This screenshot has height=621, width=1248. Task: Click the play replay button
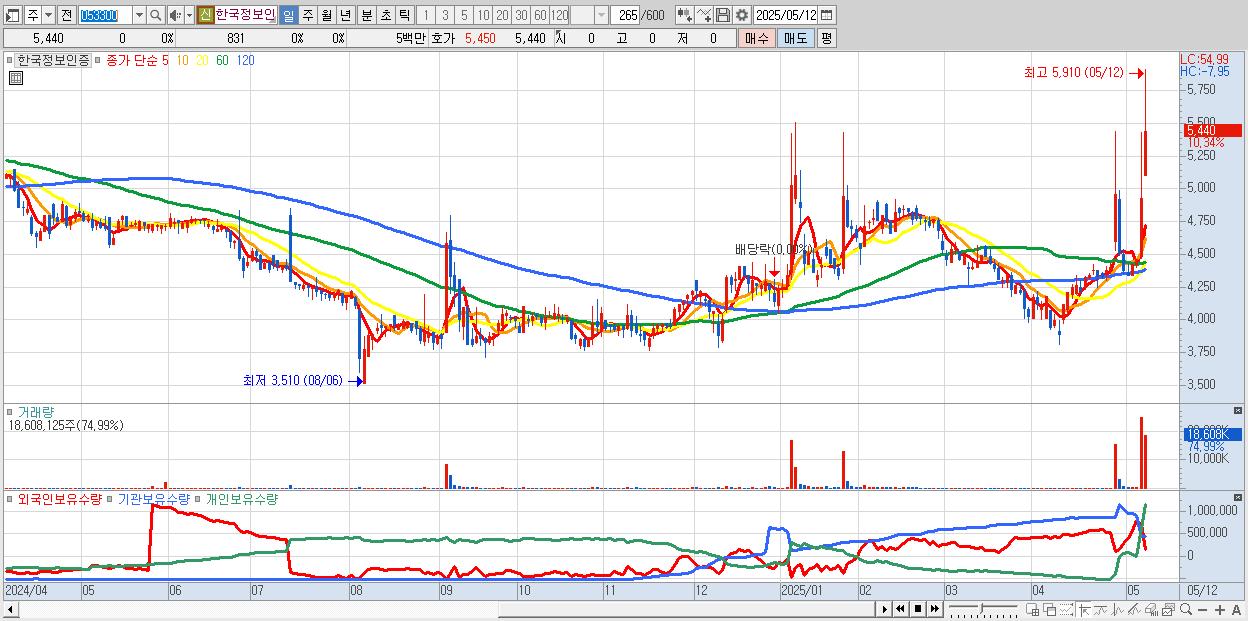(x=885, y=609)
